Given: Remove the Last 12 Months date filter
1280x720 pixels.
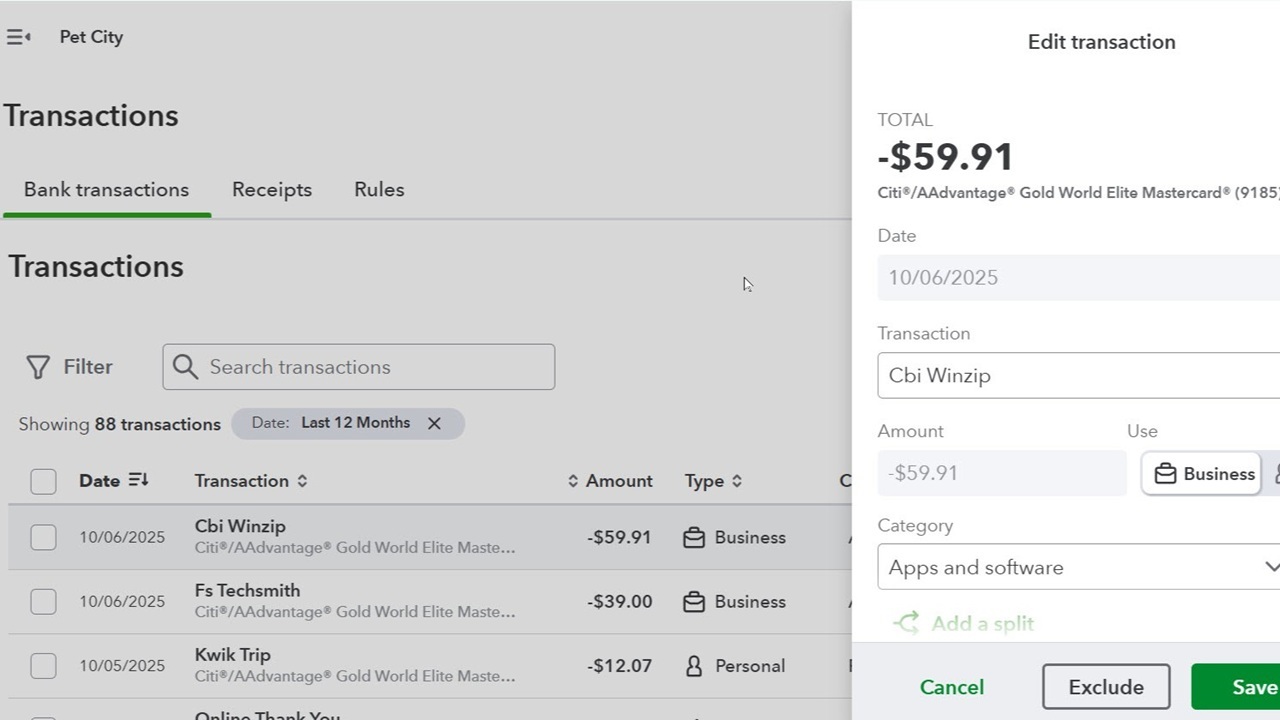Looking at the screenshot, I should pos(434,423).
